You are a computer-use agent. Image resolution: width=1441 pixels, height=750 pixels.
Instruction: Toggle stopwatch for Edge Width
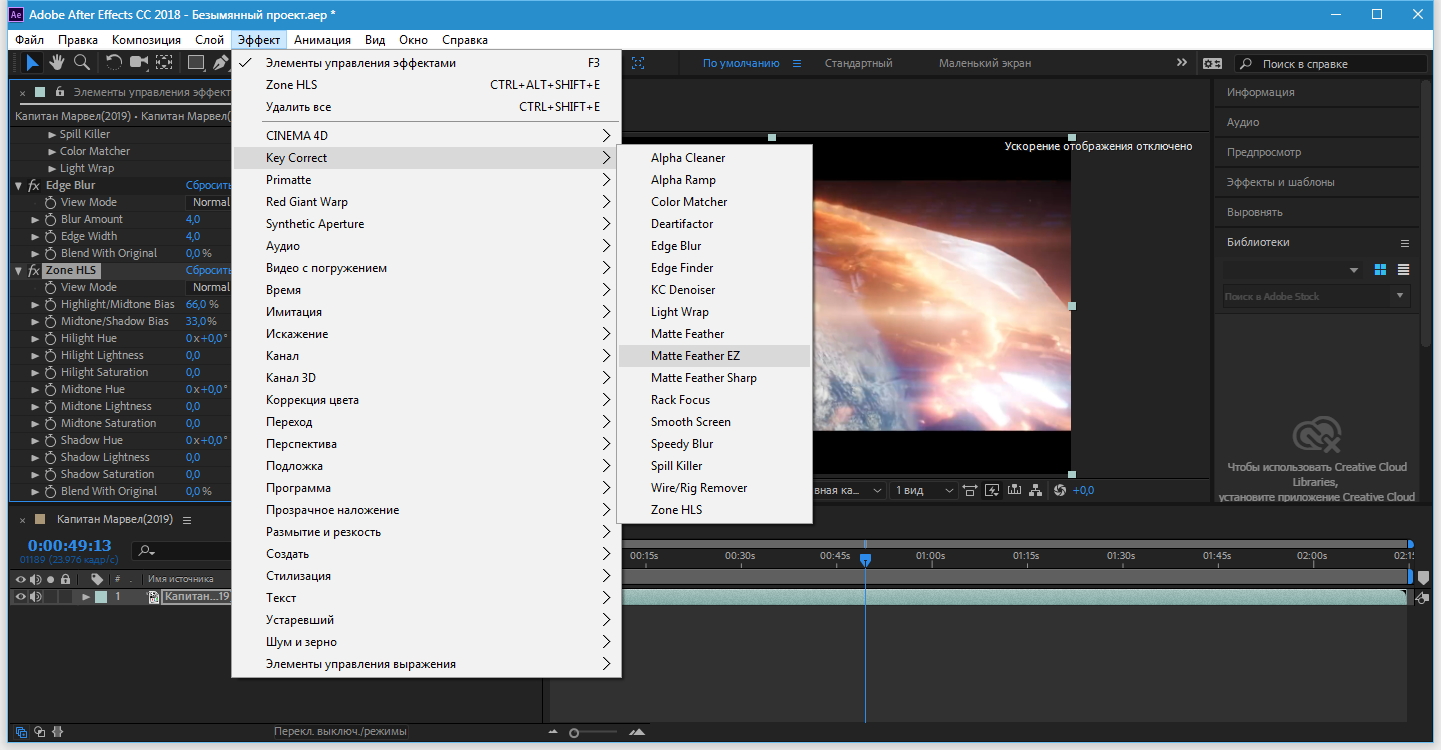pos(50,237)
